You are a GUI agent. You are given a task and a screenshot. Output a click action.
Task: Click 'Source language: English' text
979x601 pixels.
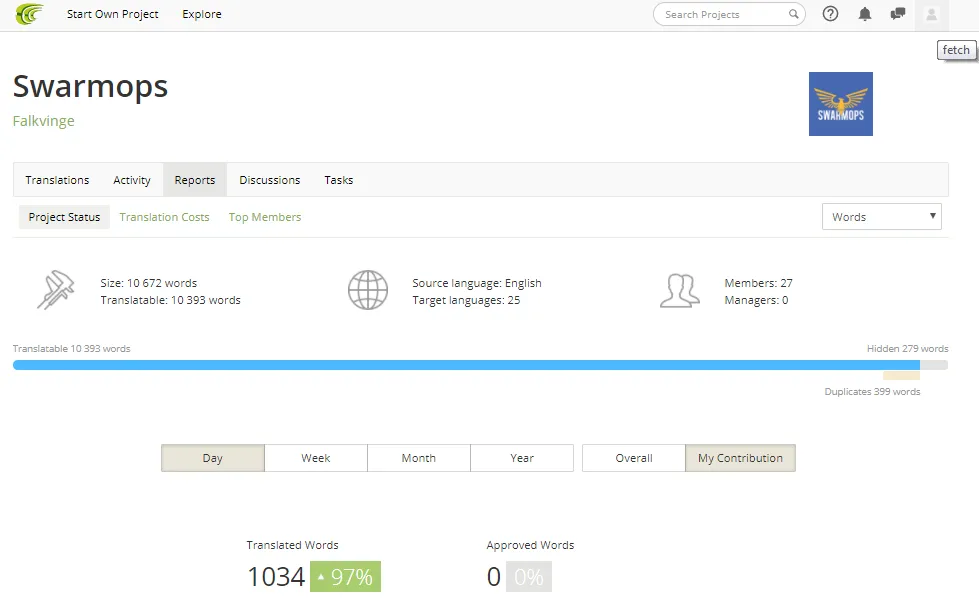[x=477, y=283]
